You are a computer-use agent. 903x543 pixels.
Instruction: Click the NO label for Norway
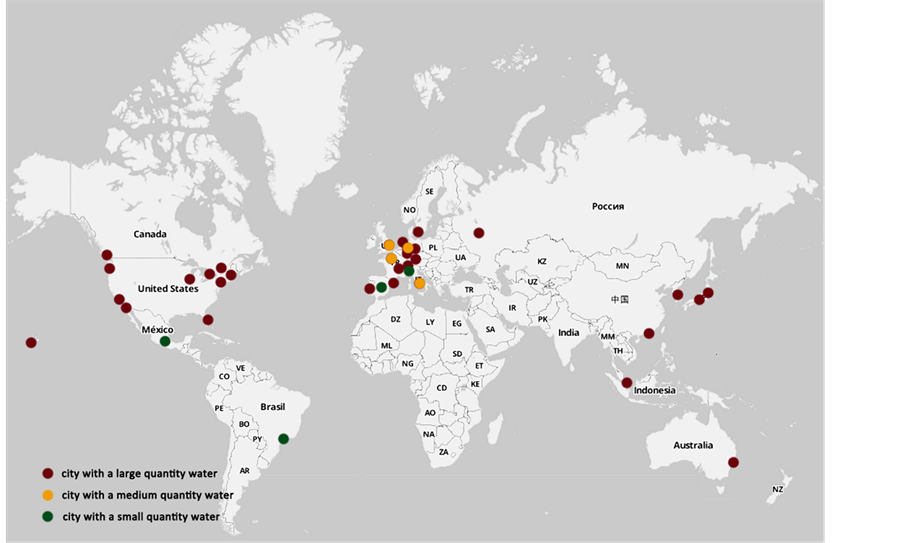coord(409,210)
